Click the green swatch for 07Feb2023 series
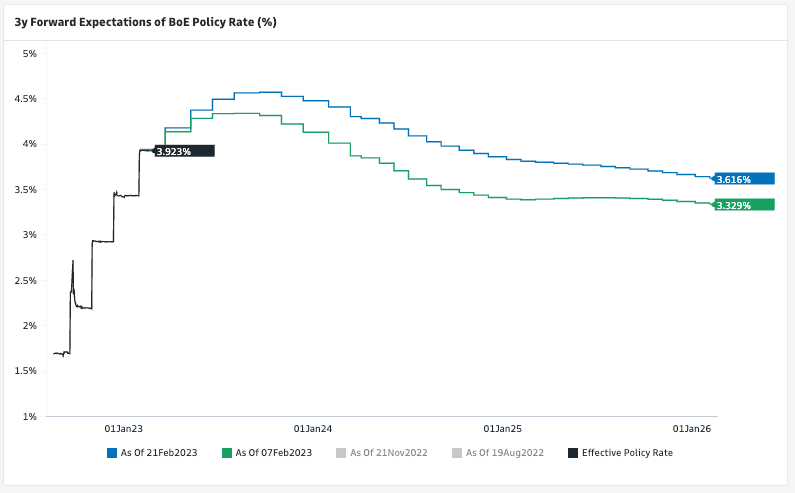This screenshot has width=795, height=493. (x=227, y=453)
